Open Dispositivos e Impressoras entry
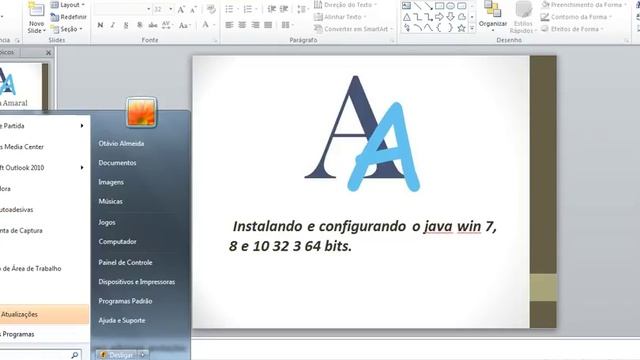 click(137, 282)
